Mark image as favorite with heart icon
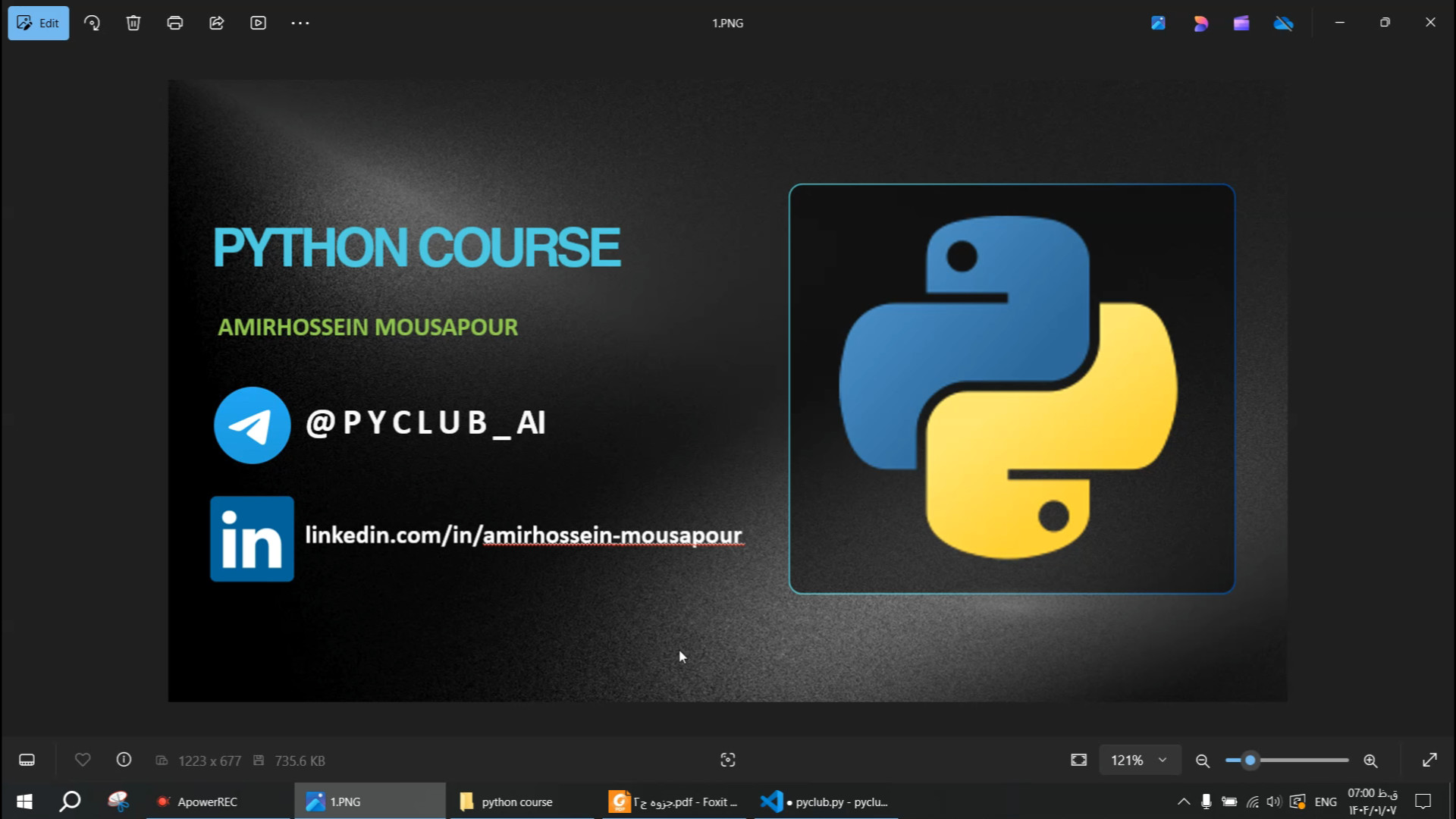Image resolution: width=1456 pixels, height=819 pixels. pyautogui.click(x=83, y=760)
